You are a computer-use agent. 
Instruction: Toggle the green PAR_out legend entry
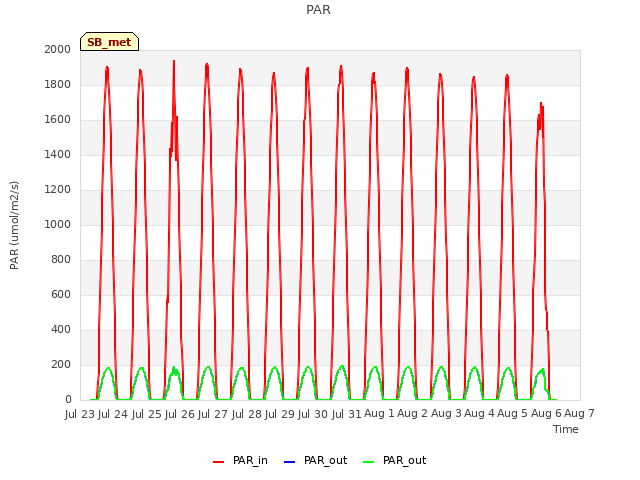pyautogui.click(x=394, y=460)
